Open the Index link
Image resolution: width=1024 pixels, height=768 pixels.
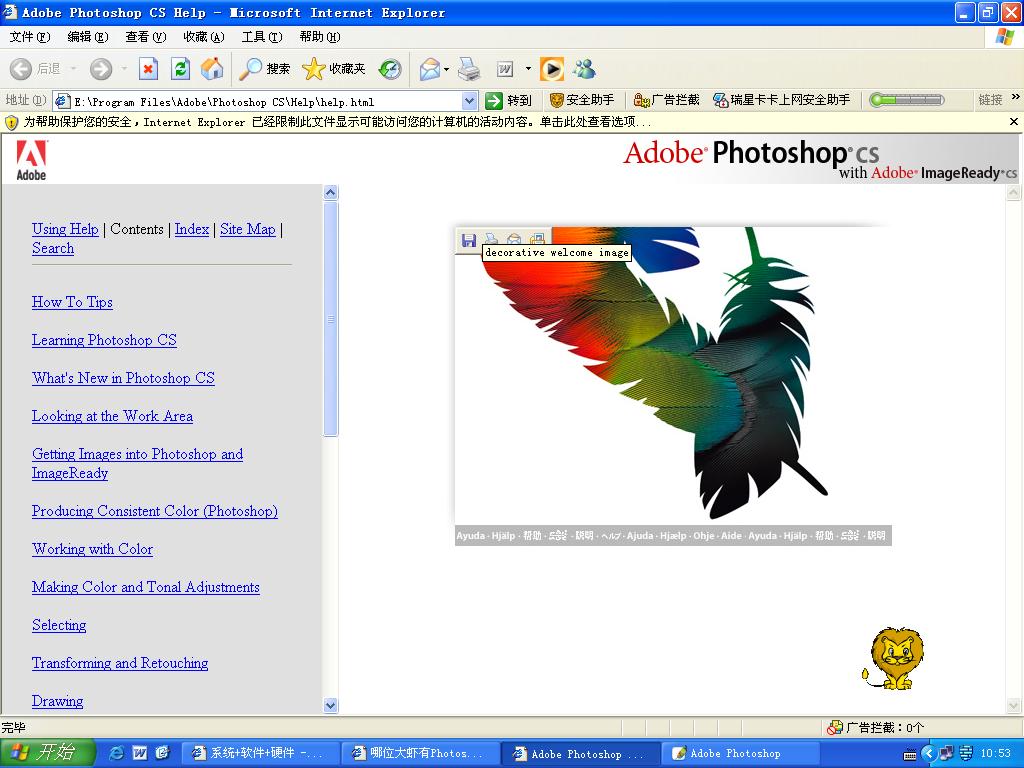(191, 229)
